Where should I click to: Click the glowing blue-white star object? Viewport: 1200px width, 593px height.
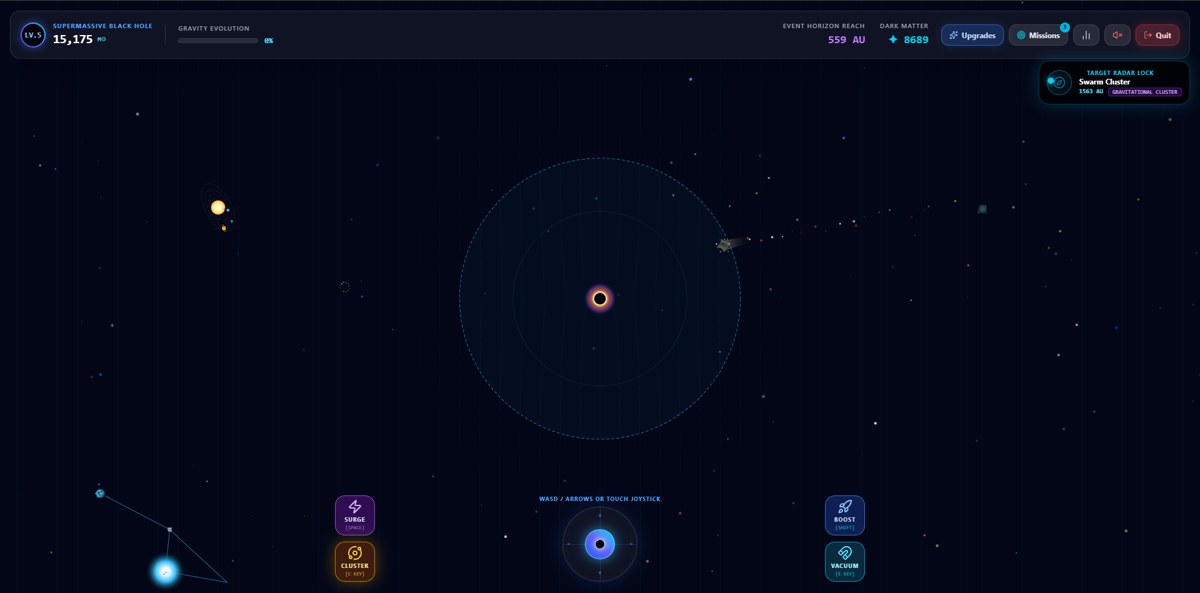(x=165, y=571)
